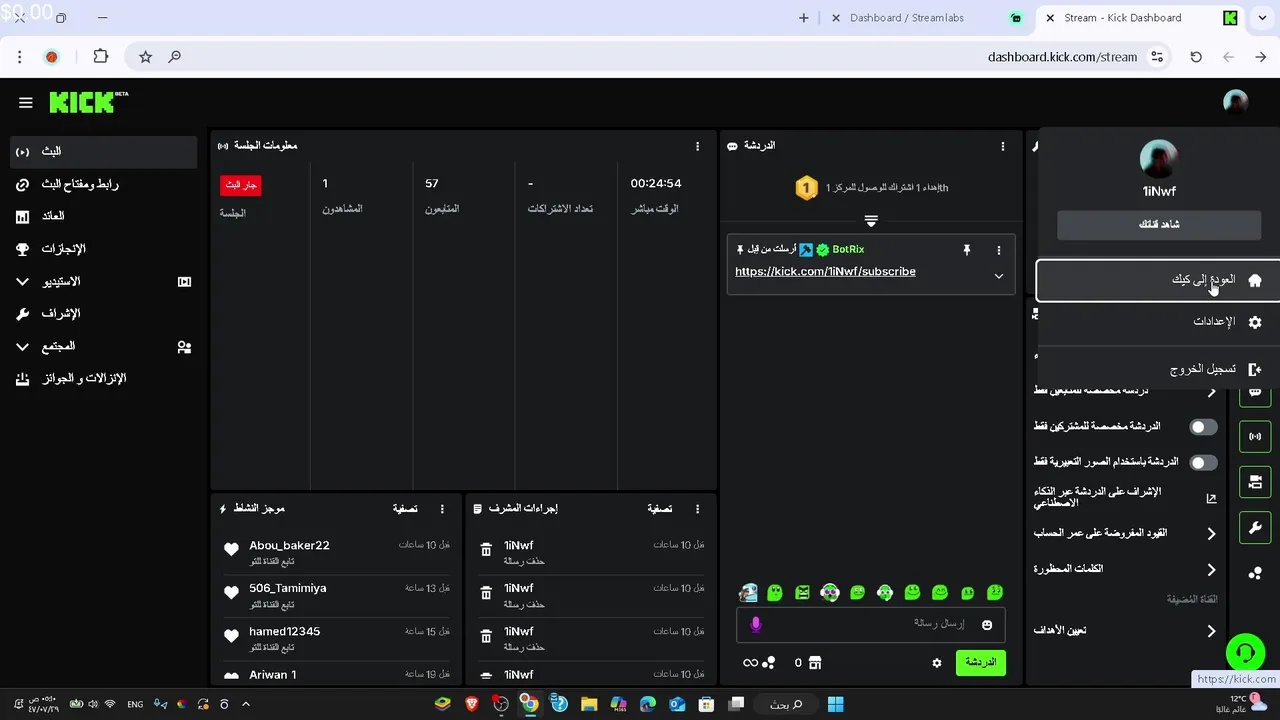Open the العائد (Revenue) sidebar item

[104, 216]
